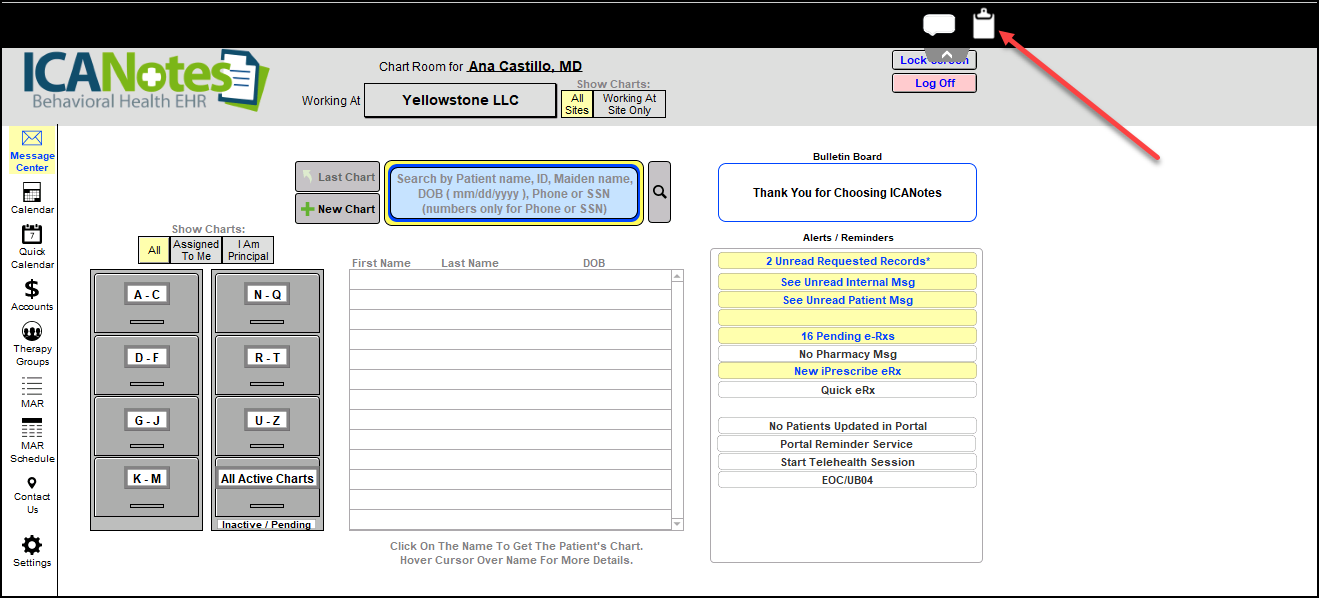Open Settings gear icon
Viewport: 1319px width, 598px height.
click(32, 545)
